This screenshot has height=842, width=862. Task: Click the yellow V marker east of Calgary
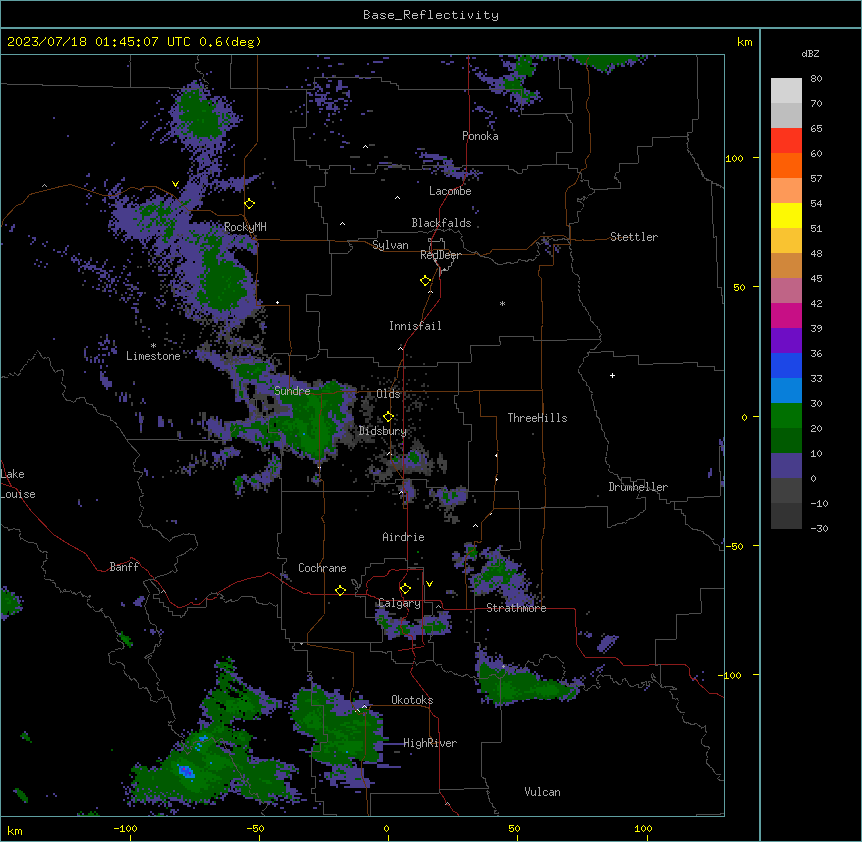(429, 584)
